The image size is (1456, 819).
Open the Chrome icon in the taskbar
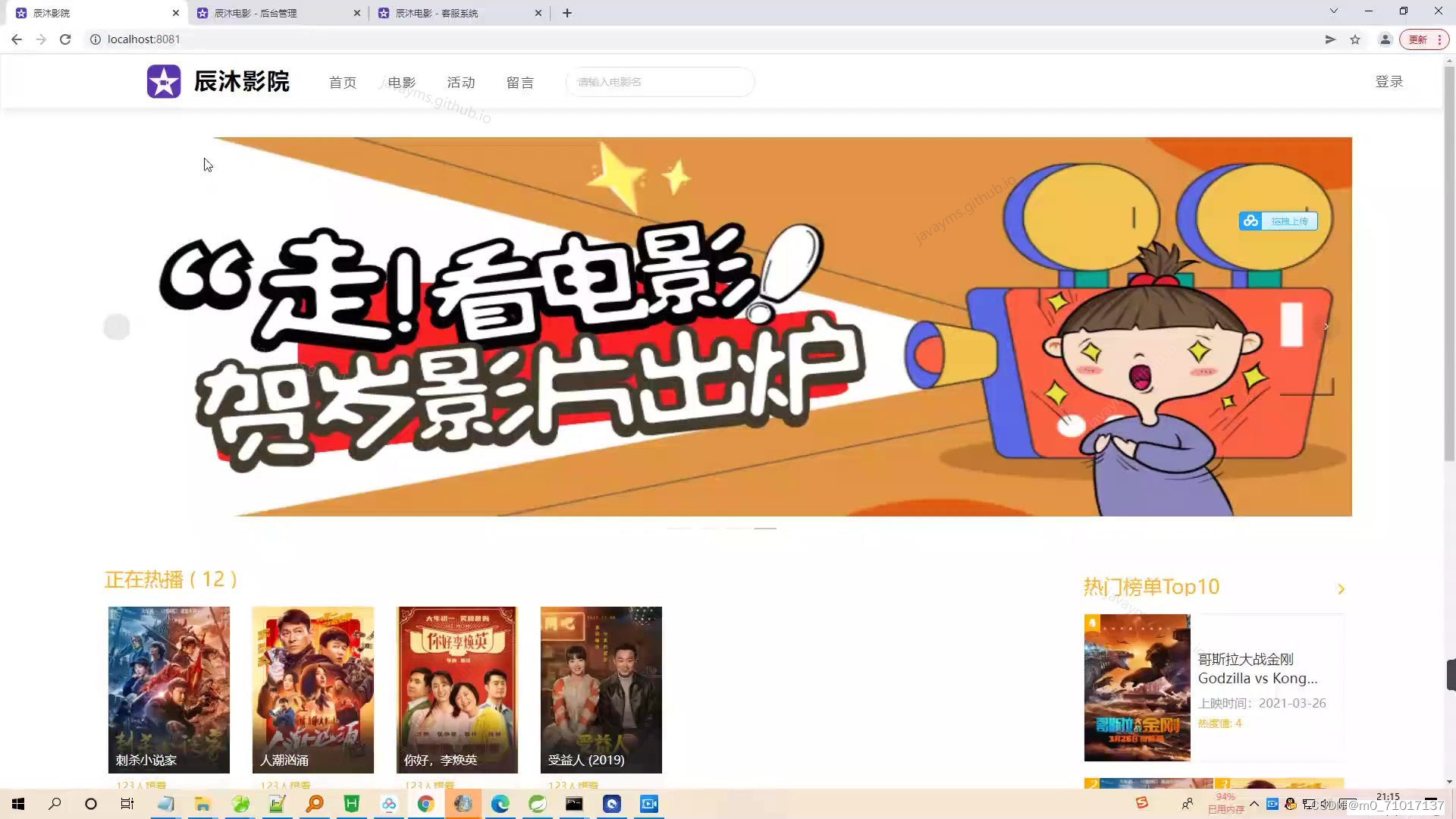pos(425,804)
